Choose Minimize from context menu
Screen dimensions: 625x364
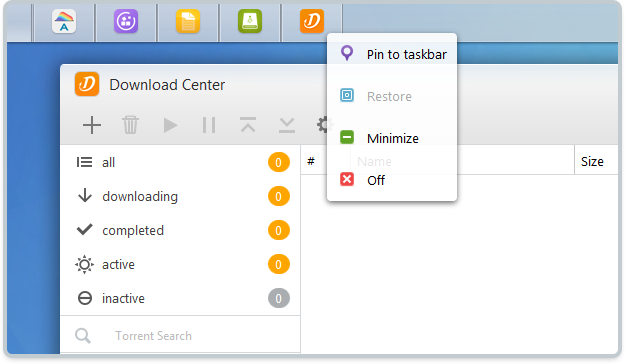pos(392,138)
